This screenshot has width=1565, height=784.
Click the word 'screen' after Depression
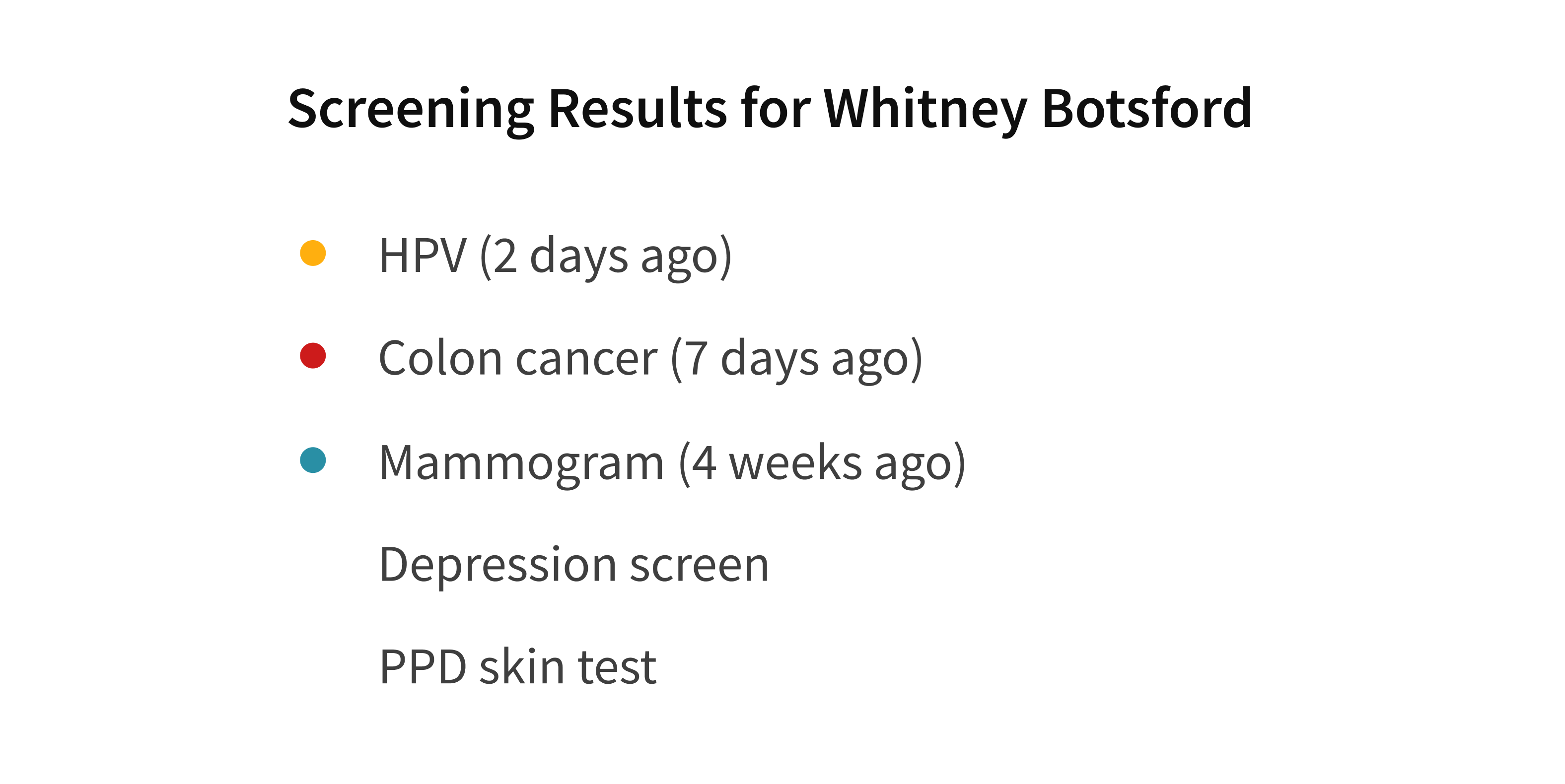700,567
